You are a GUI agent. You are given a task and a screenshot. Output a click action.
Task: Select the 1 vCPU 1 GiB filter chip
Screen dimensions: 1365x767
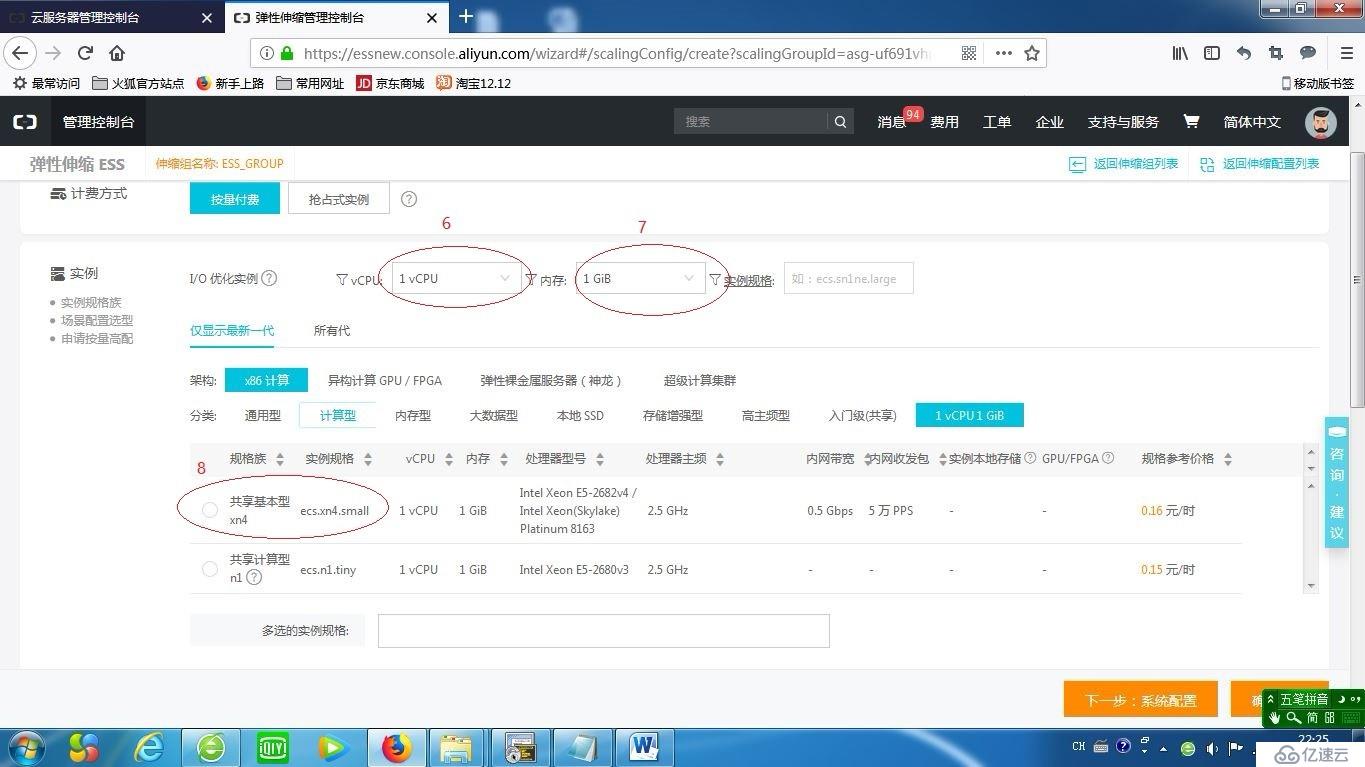[x=970, y=415]
